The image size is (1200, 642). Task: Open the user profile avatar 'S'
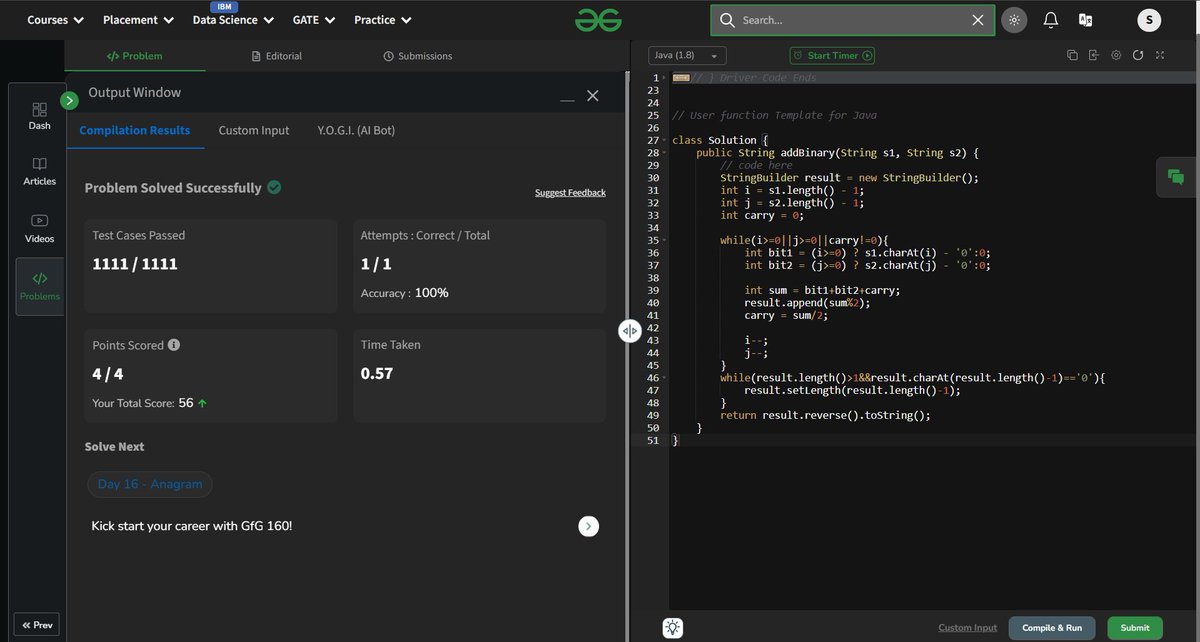1149,20
